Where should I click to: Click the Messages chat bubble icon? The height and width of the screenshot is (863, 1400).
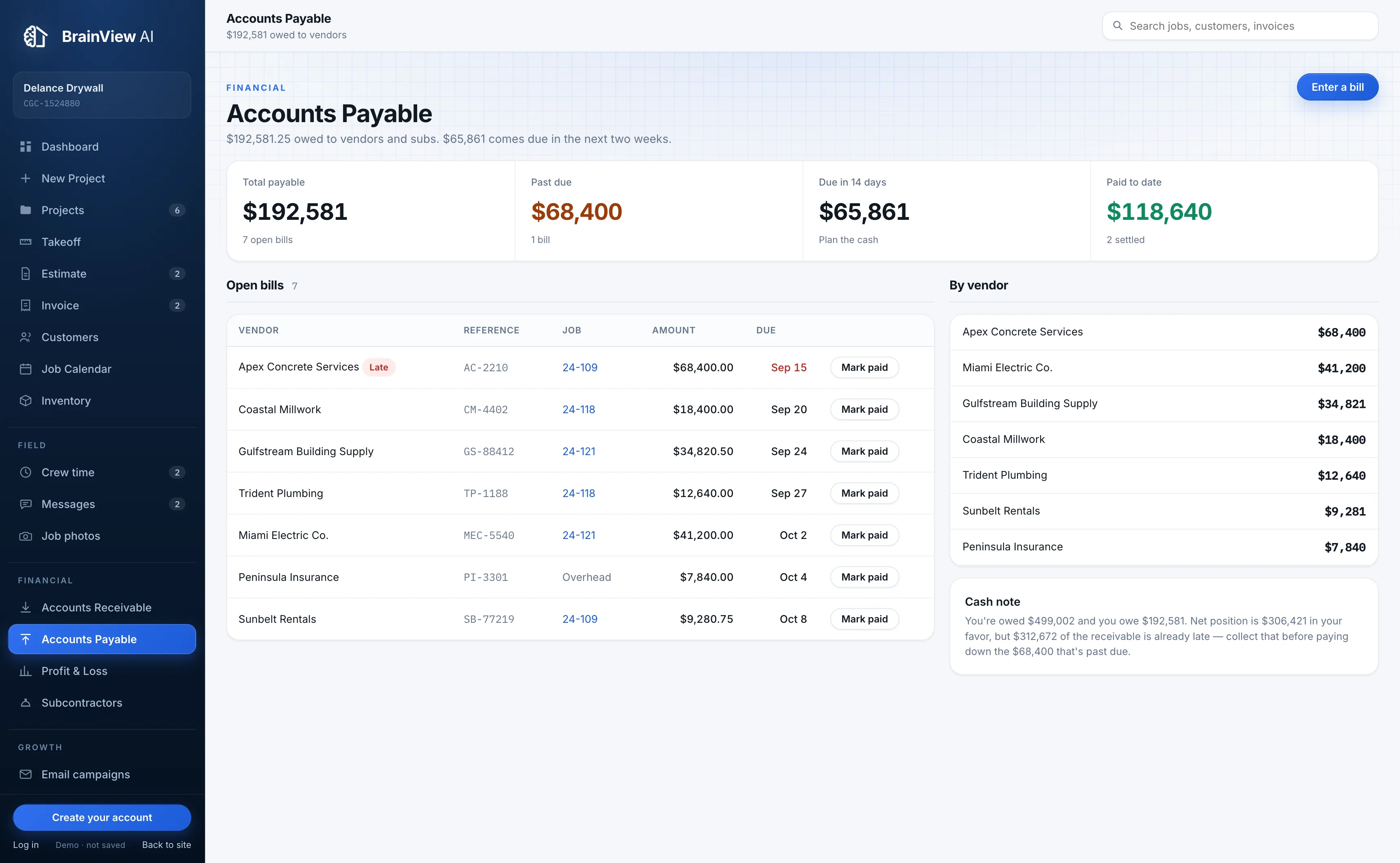point(26,504)
